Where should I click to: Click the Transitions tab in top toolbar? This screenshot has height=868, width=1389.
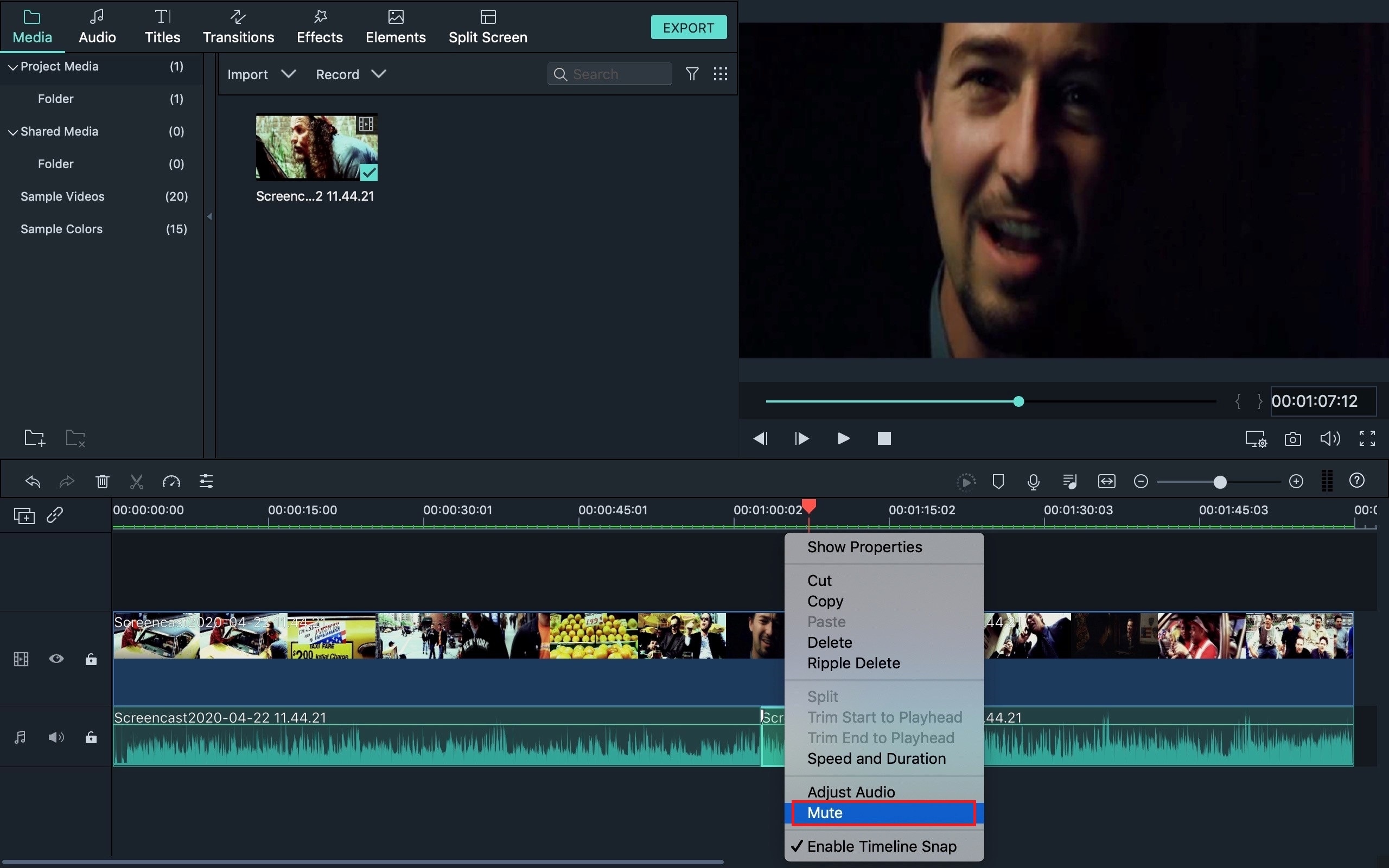point(237,27)
